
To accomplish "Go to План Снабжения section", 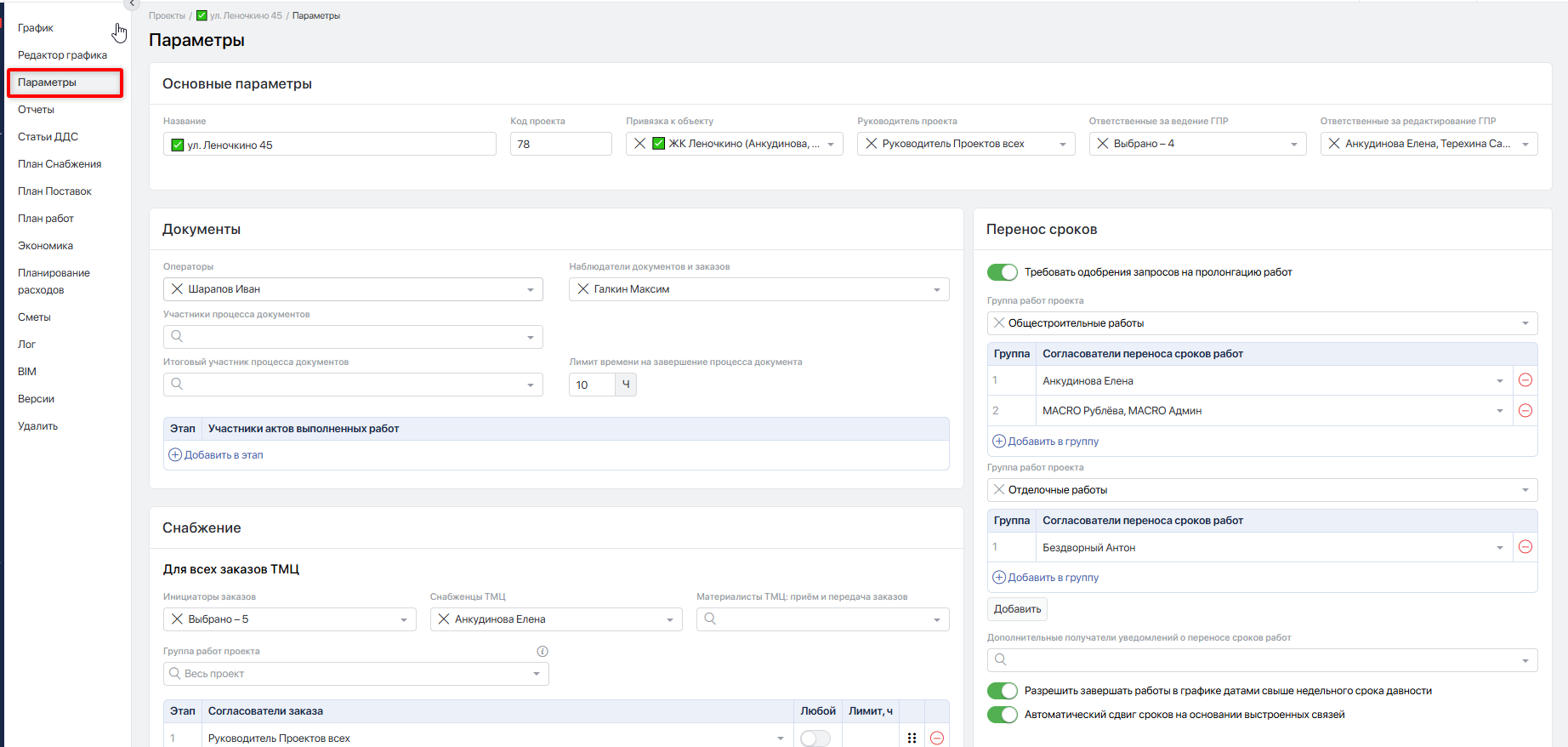I will pyautogui.click(x=60, y=164).
